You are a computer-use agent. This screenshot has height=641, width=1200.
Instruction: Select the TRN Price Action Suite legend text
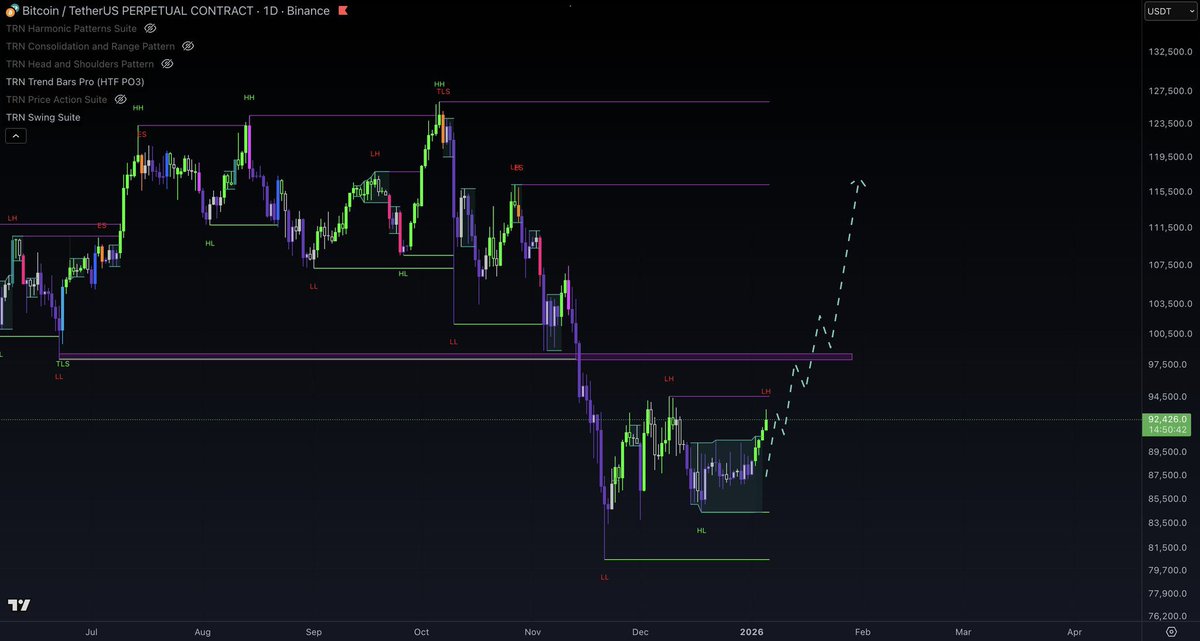coord(56,99)
